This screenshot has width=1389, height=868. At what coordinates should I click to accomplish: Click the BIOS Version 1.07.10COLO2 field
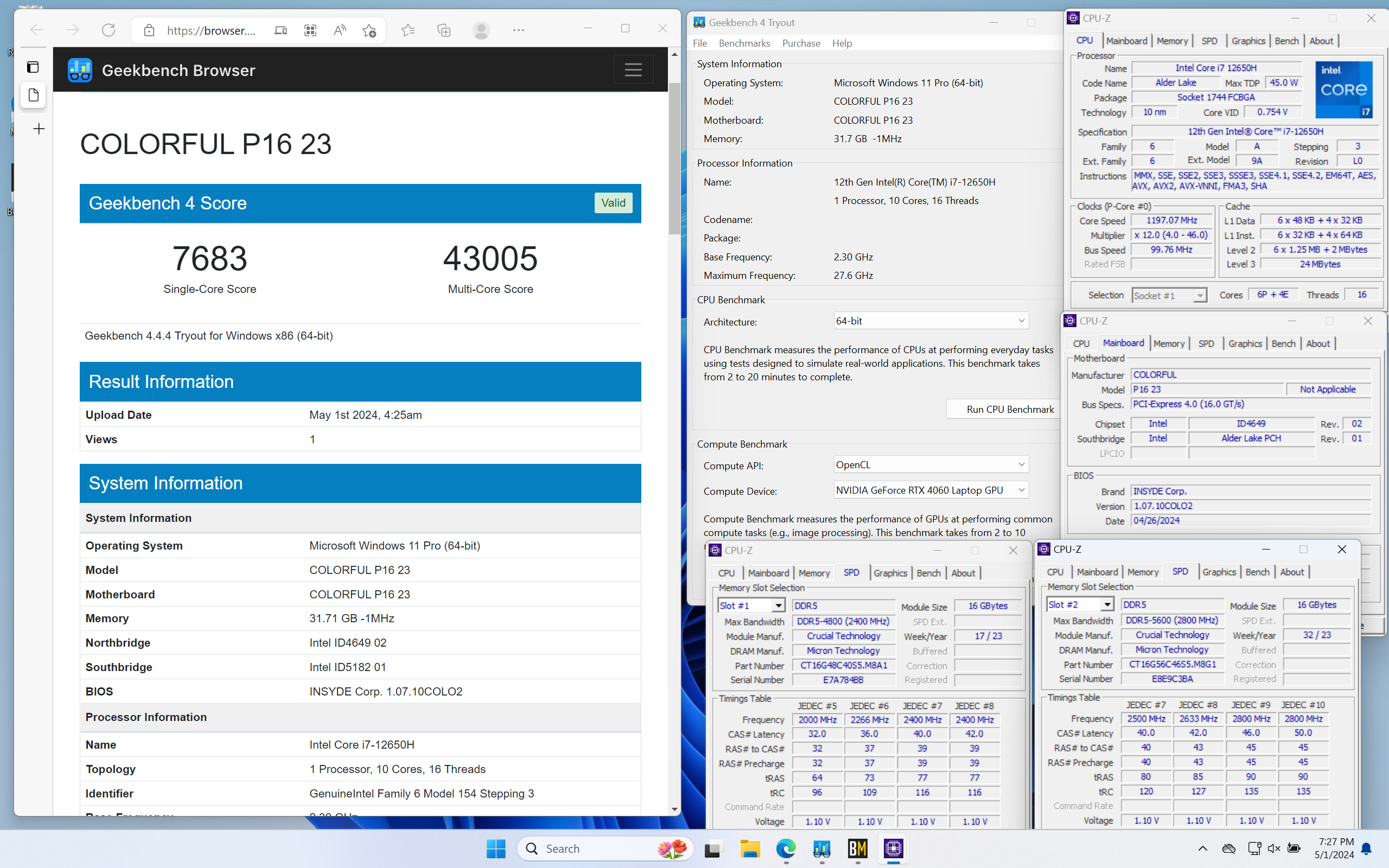pos(1251,506)
